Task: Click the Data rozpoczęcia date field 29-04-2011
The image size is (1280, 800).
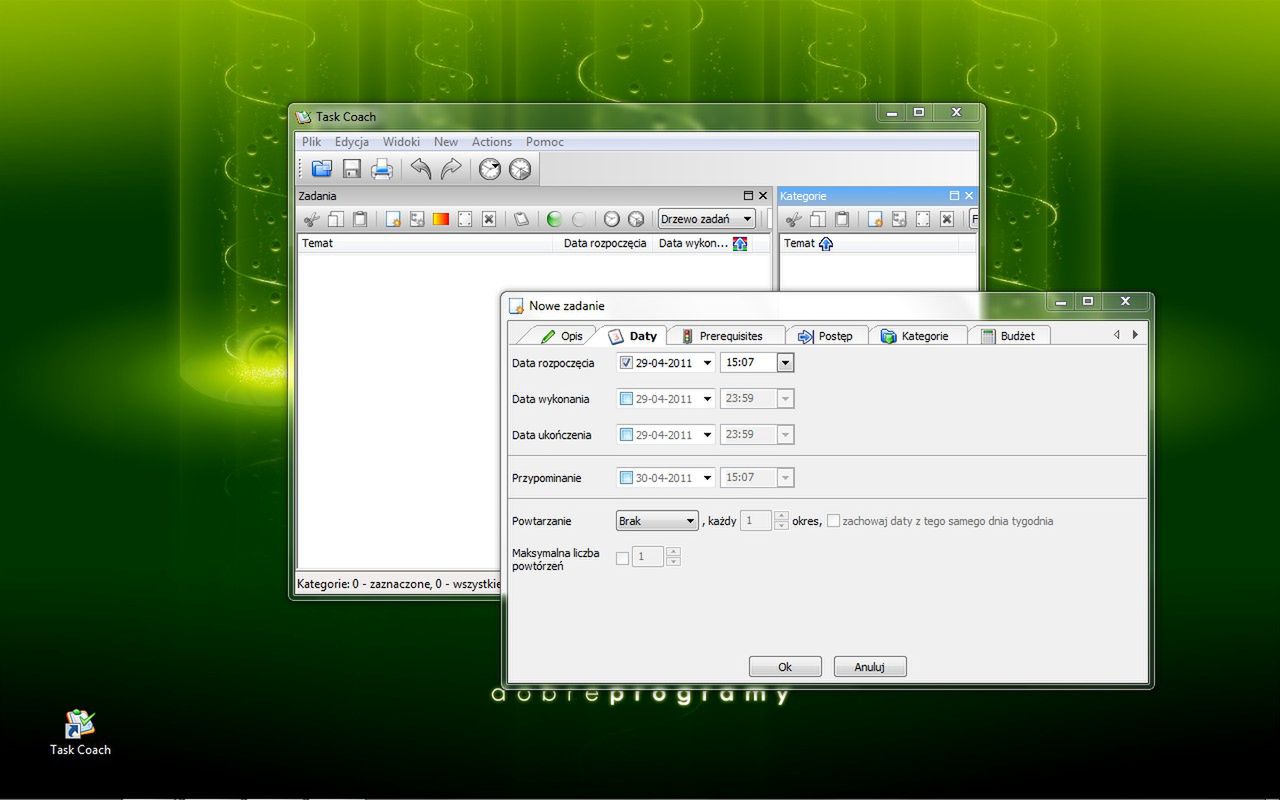Action: click(664, 363)
